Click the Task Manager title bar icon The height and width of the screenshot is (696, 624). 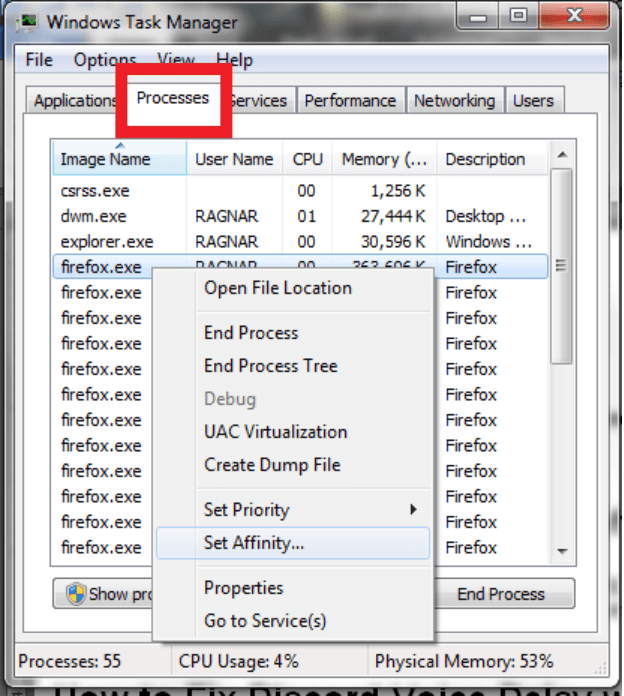27,22
